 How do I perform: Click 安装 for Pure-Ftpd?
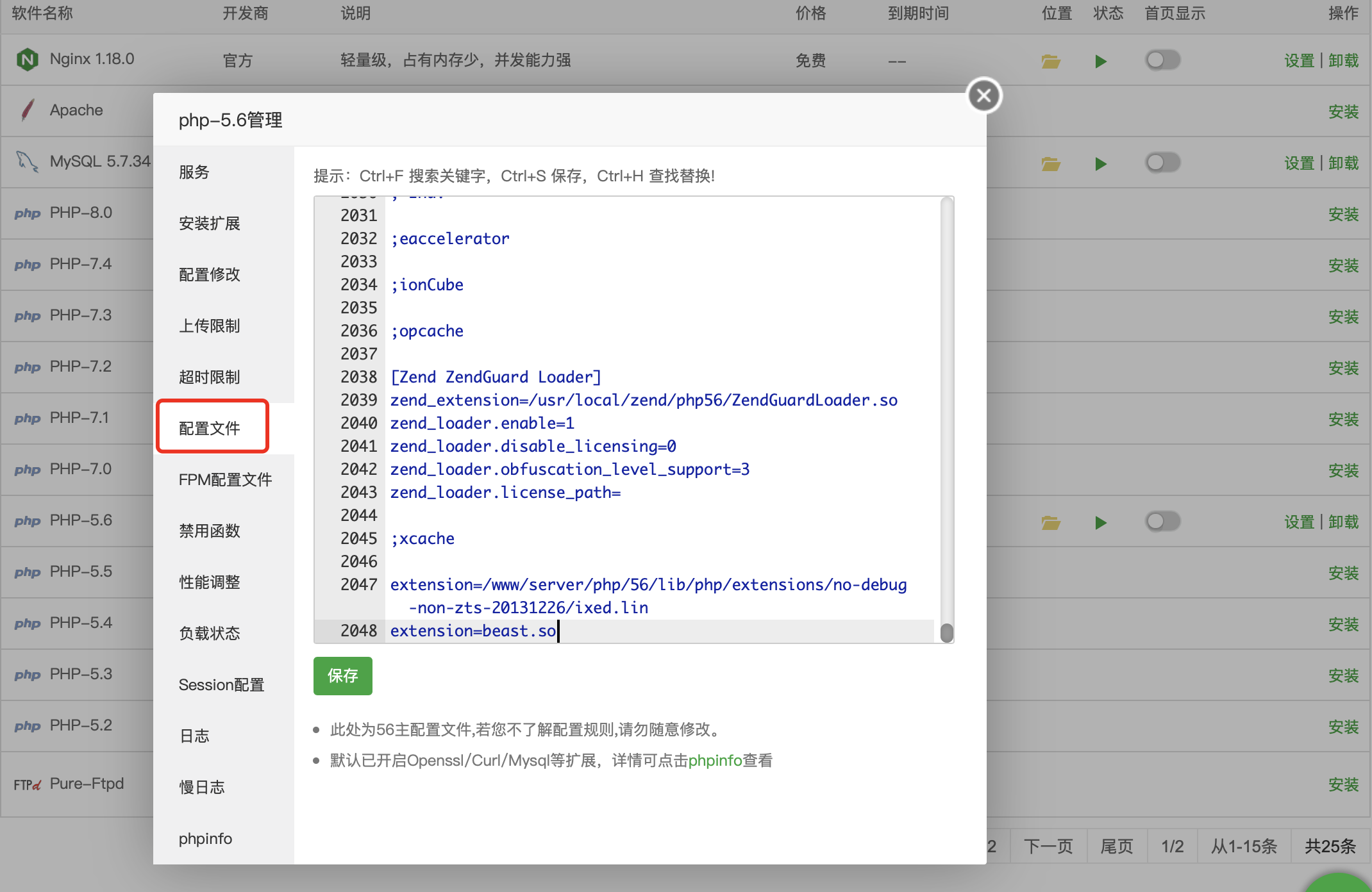pyautogui.click(x=1343, y=785)
